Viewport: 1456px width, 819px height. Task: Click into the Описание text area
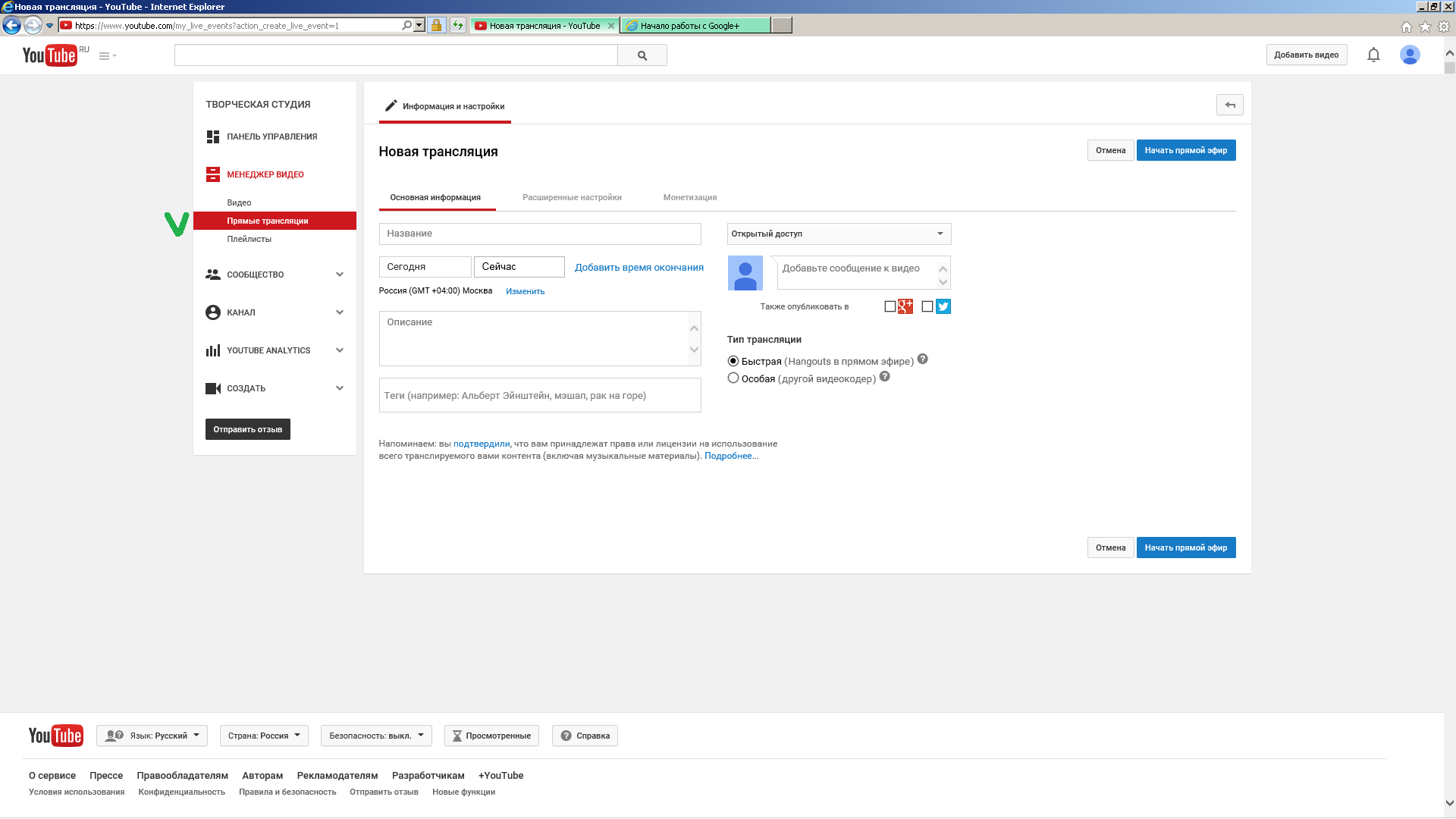(x=540, y=338)
